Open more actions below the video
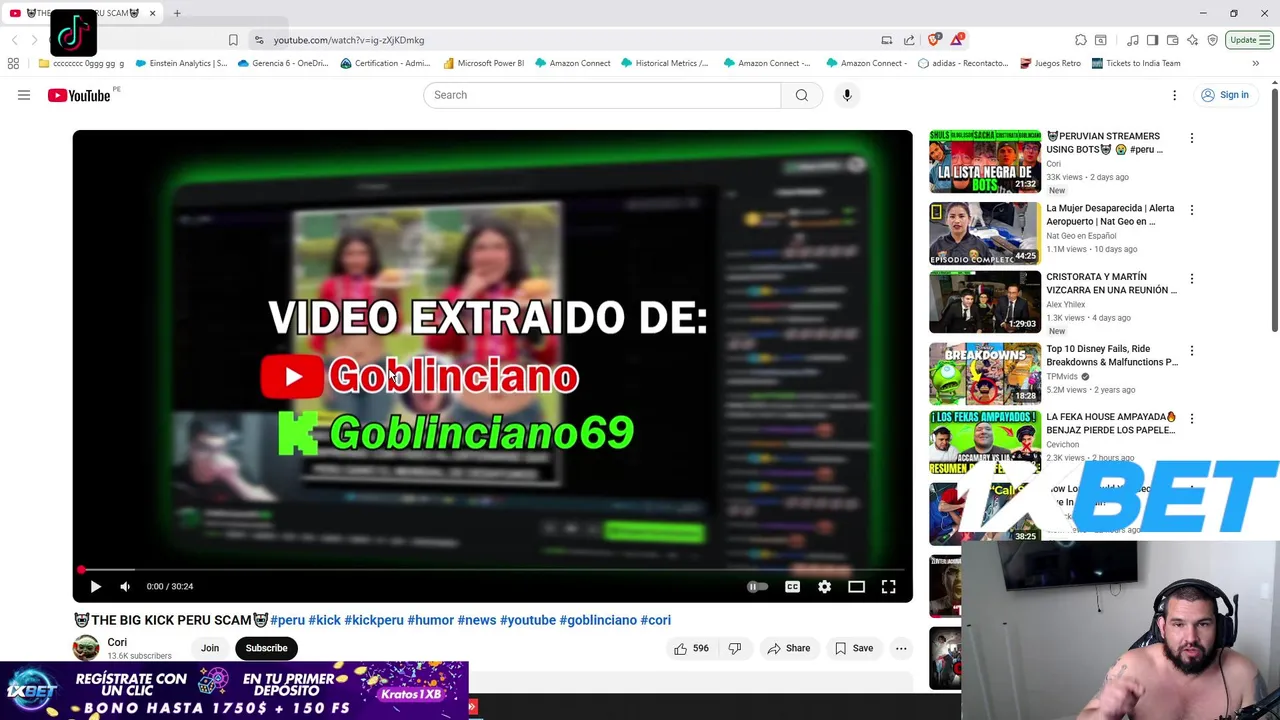This screenshot has height=720, width=1280. coord(901,648)
